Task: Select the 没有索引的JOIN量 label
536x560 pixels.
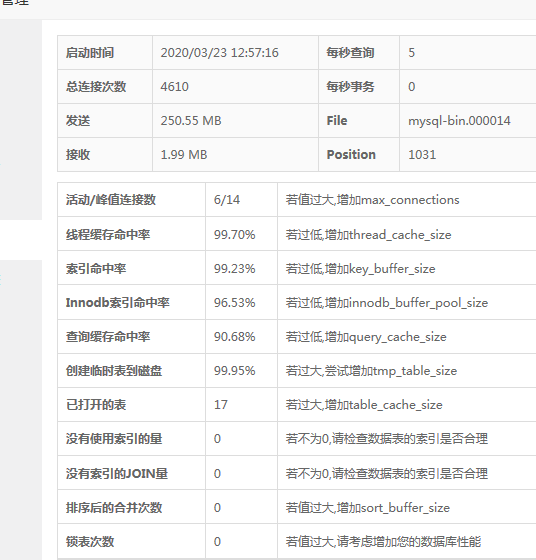Action: click(x=117, y=474)
